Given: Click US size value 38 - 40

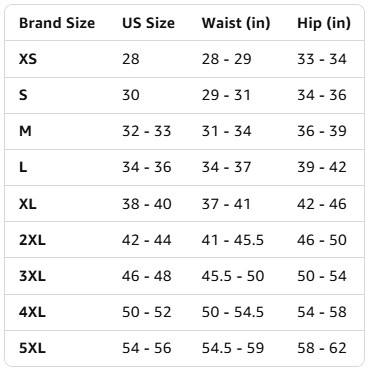Looking at the screenshot, I should (147, 204).
